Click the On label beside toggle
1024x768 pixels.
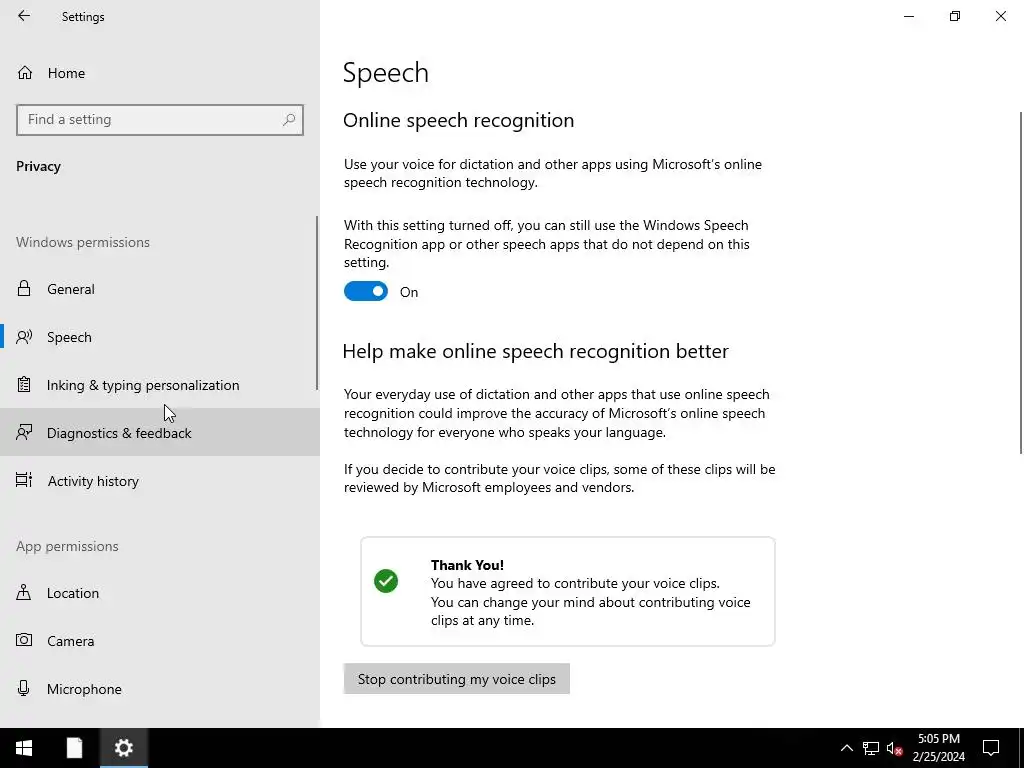click(409, 292)
